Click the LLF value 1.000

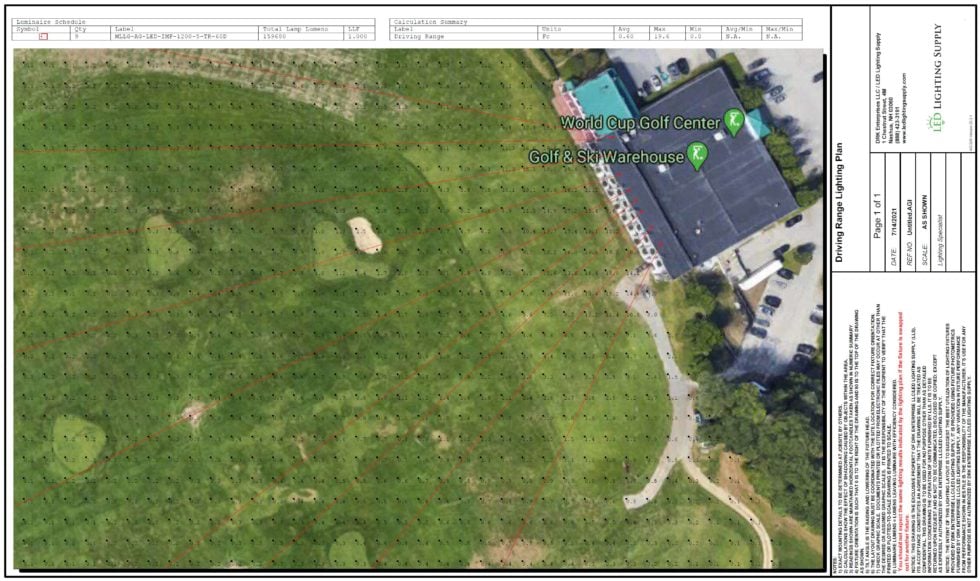[358, 37]
